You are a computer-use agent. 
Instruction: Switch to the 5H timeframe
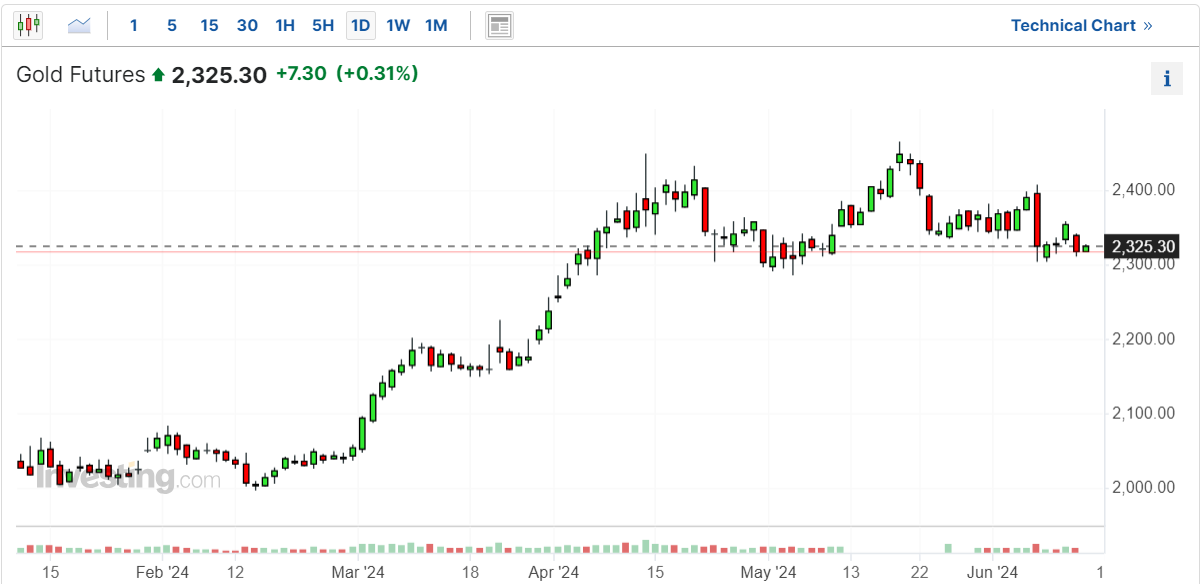pyautogui.click(x=323, y=25)
